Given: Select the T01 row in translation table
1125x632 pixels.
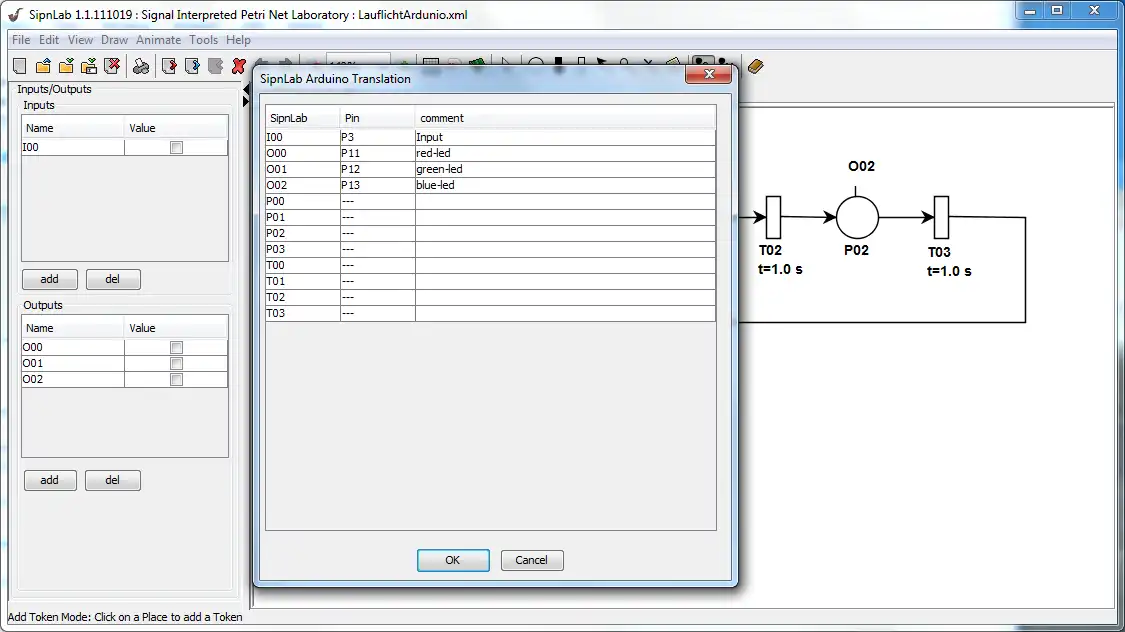Looking at the screenshot, I should click(491, 281).
